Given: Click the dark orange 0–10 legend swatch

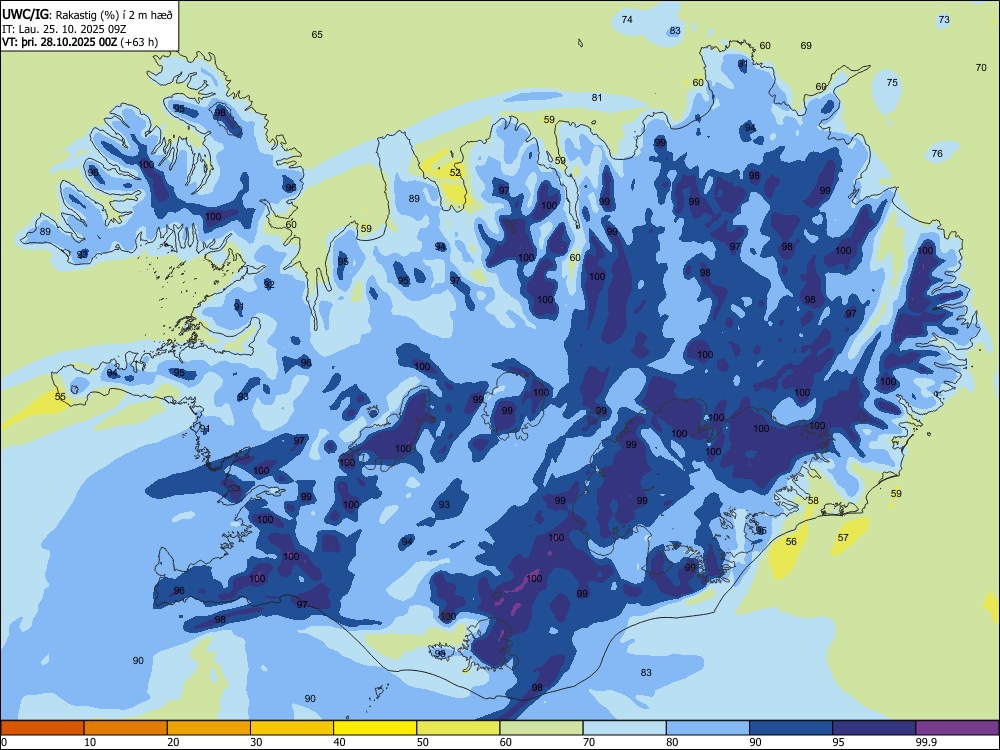Looking at the screenshot, I should 43,728.
